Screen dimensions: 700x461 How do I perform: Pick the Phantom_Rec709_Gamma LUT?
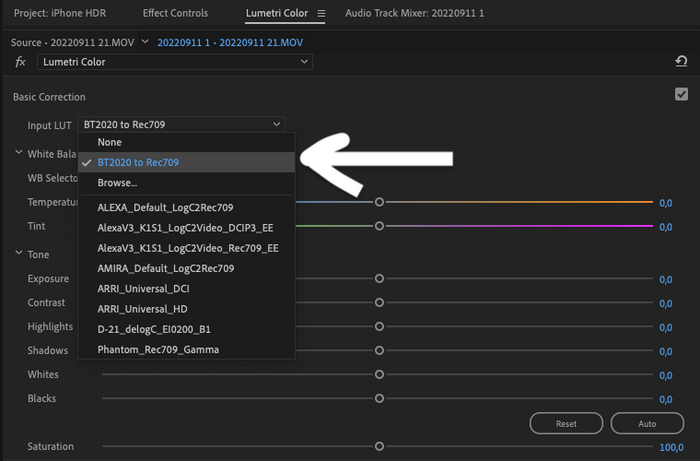(158, 350)
